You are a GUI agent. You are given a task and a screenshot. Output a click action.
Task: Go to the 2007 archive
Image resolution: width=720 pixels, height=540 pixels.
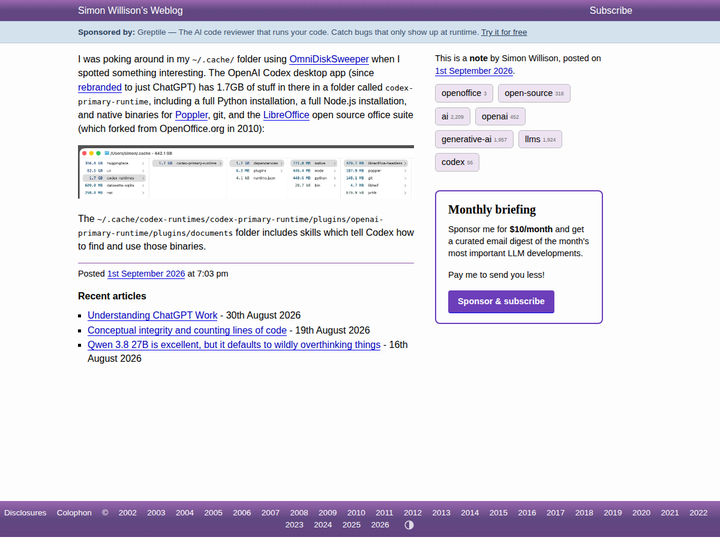(270, 513)
